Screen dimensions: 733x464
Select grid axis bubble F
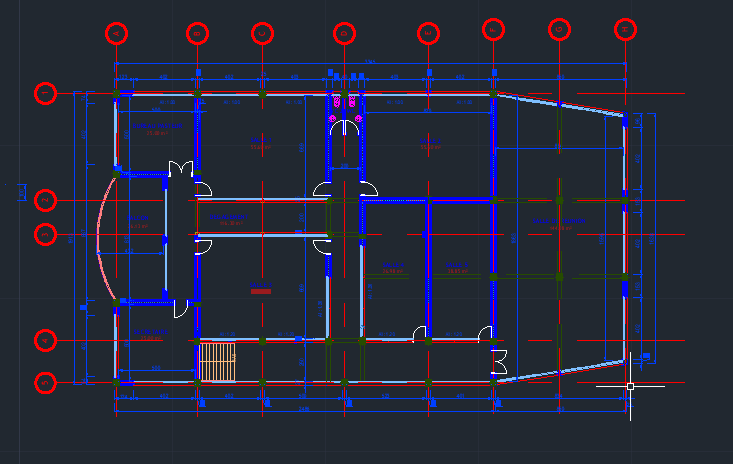(493, 29)
